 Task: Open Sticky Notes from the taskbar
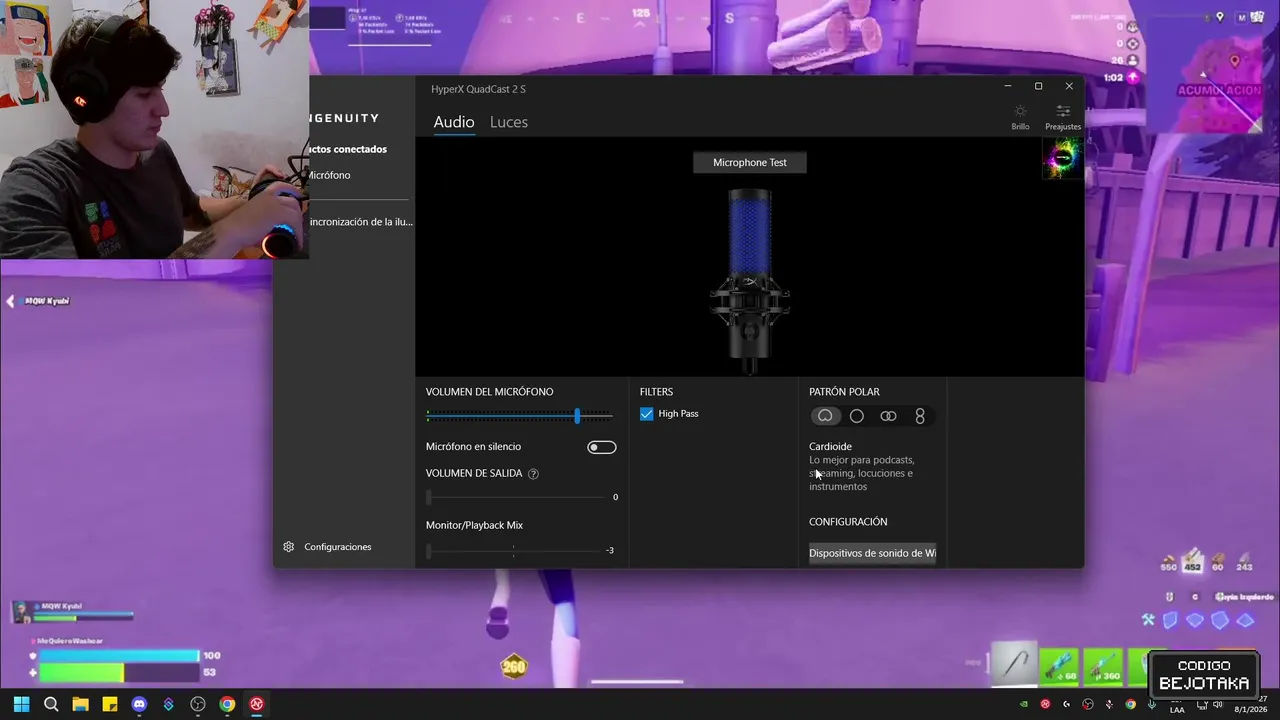(110, 704)
